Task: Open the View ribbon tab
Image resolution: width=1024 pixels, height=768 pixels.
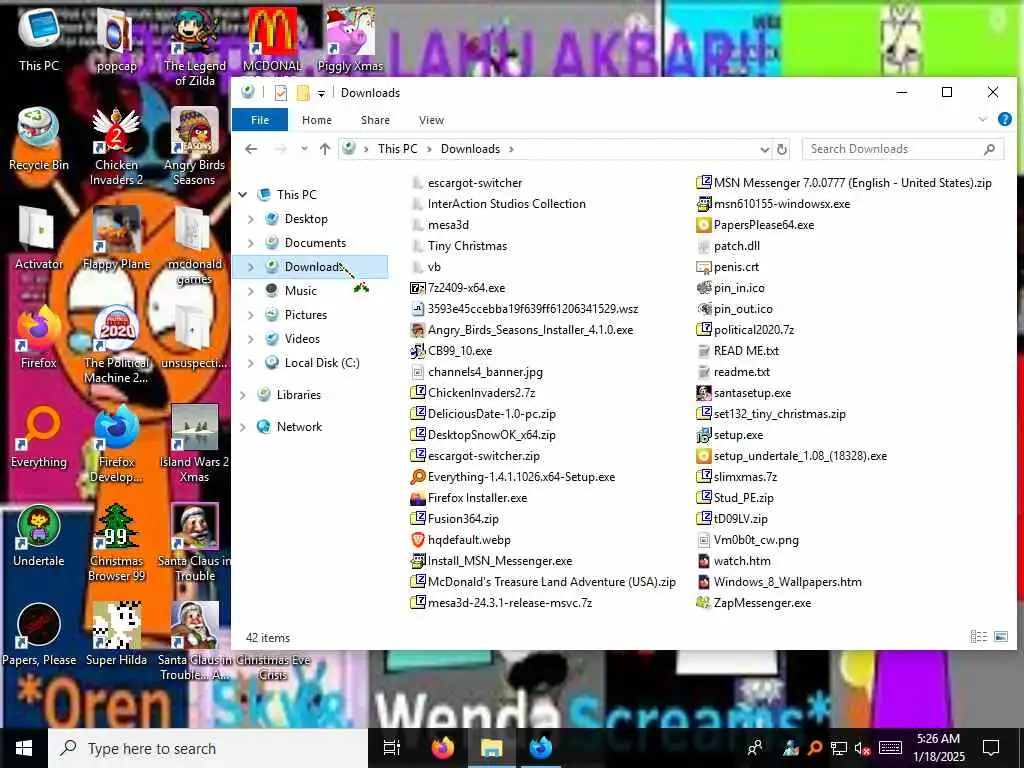Action: (x=431, y=120)
